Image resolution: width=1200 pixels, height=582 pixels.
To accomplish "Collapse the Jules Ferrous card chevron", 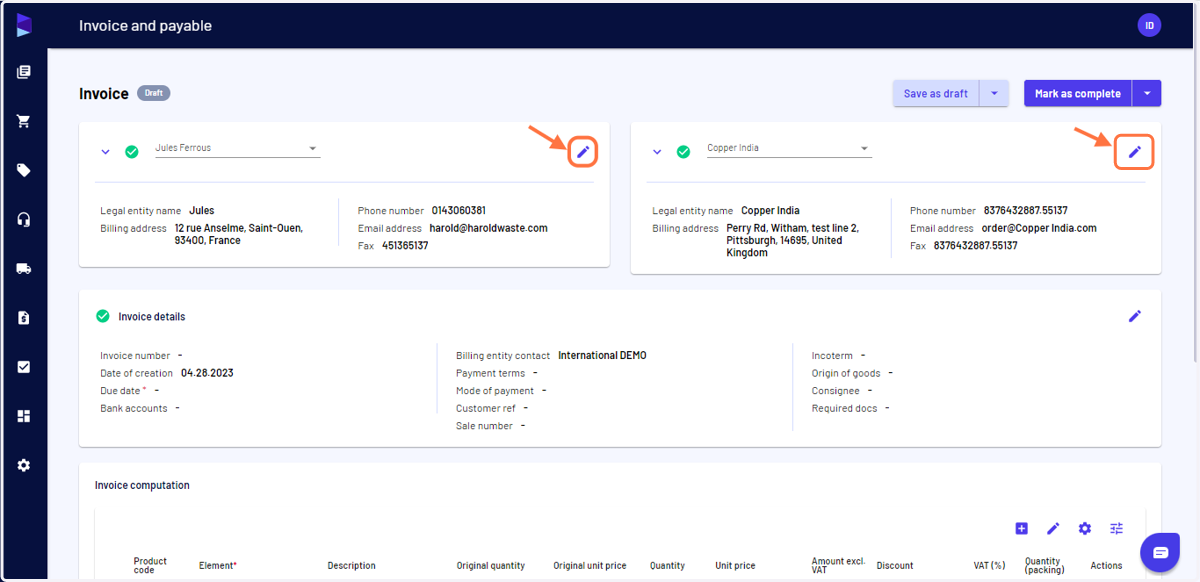I will [105, 152].
